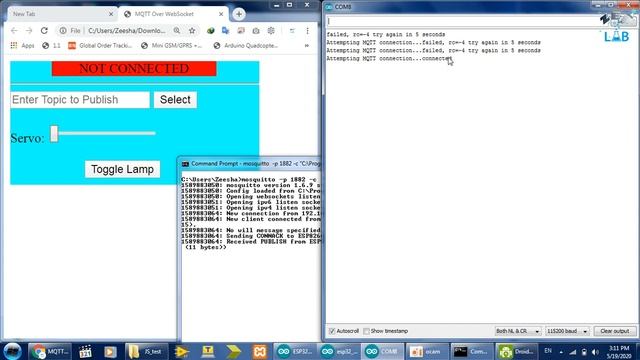Switch to the Command Prompt taskbar item
Image resolution: width=640 pixels, height=360 pixels.
pyautogui.click(x=471, y=351)
